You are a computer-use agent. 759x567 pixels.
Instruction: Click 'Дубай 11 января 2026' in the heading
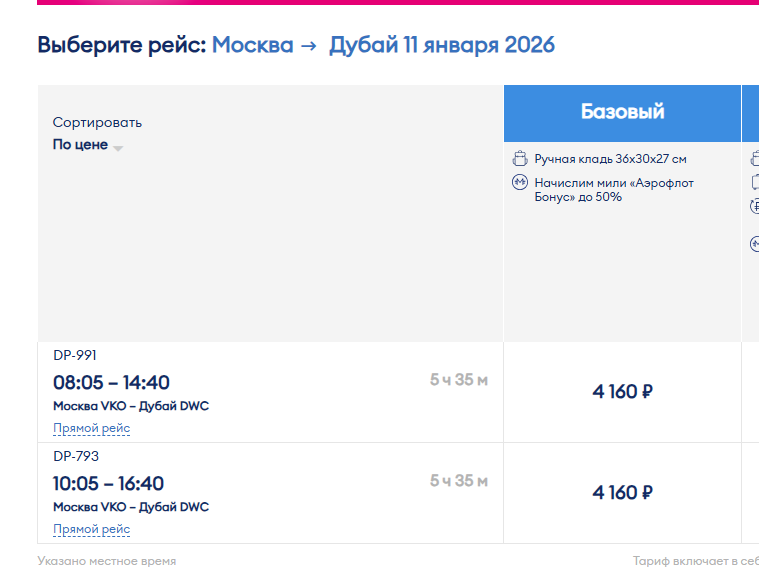point(442,45)
